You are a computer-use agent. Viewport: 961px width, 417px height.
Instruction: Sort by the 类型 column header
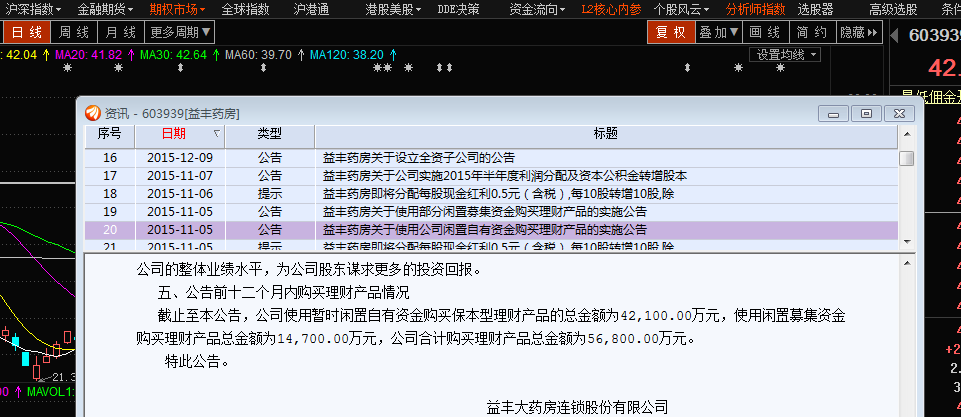270,136
